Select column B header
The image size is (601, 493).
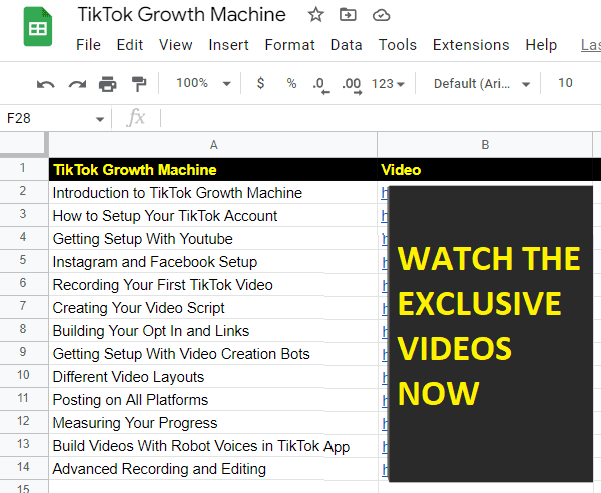coord(485,145)
